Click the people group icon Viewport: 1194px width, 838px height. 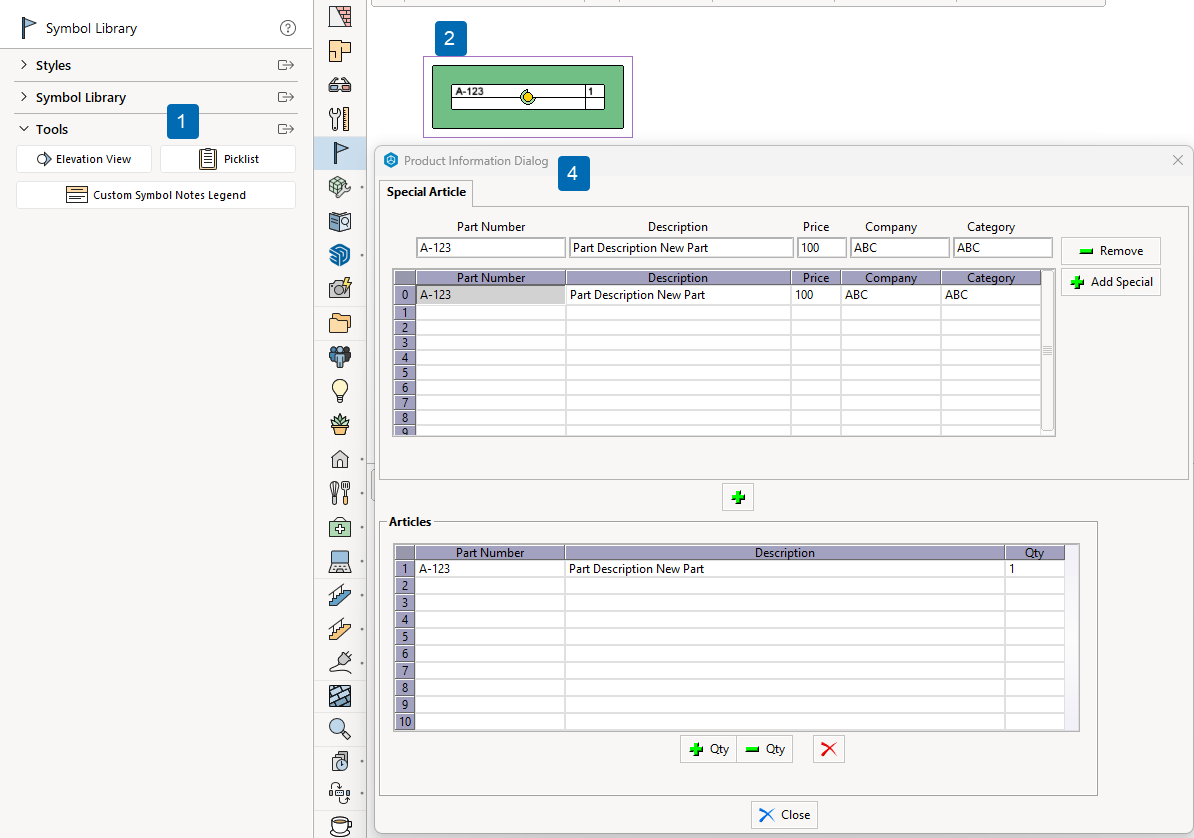[340, 357]
